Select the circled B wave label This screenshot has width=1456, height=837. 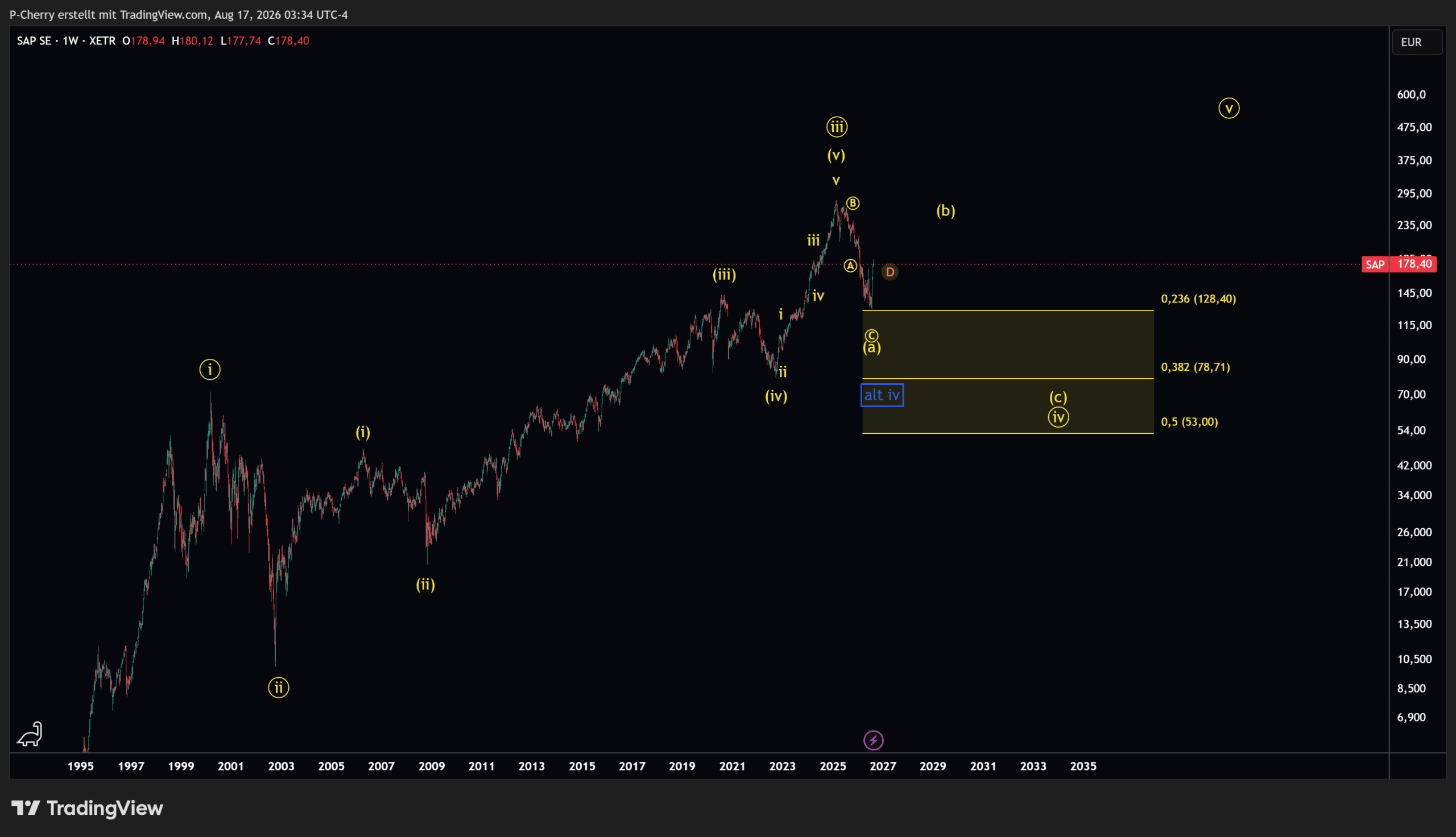click(853, 203)
